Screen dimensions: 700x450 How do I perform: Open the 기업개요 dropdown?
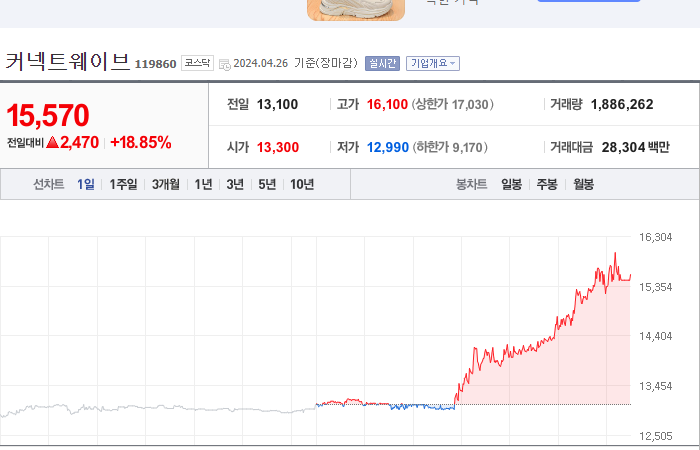[x=433, y=63]
